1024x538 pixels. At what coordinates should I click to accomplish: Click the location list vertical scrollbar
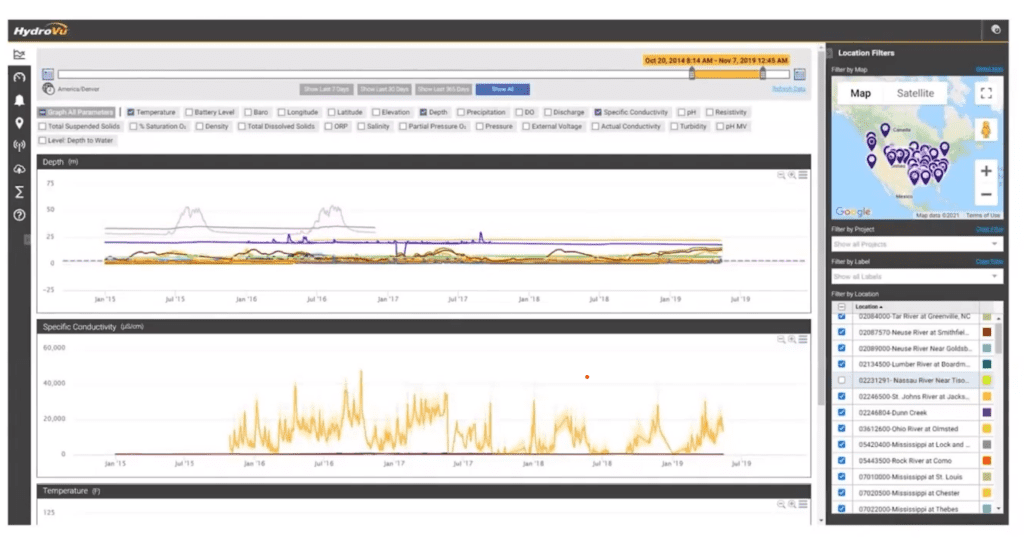(999, 340)
